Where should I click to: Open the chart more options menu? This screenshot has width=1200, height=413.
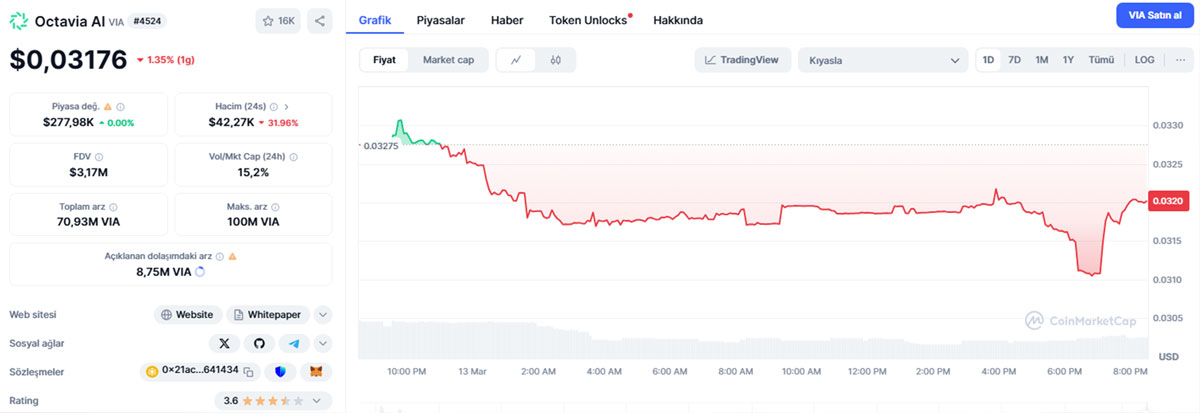coord(1180,60)
